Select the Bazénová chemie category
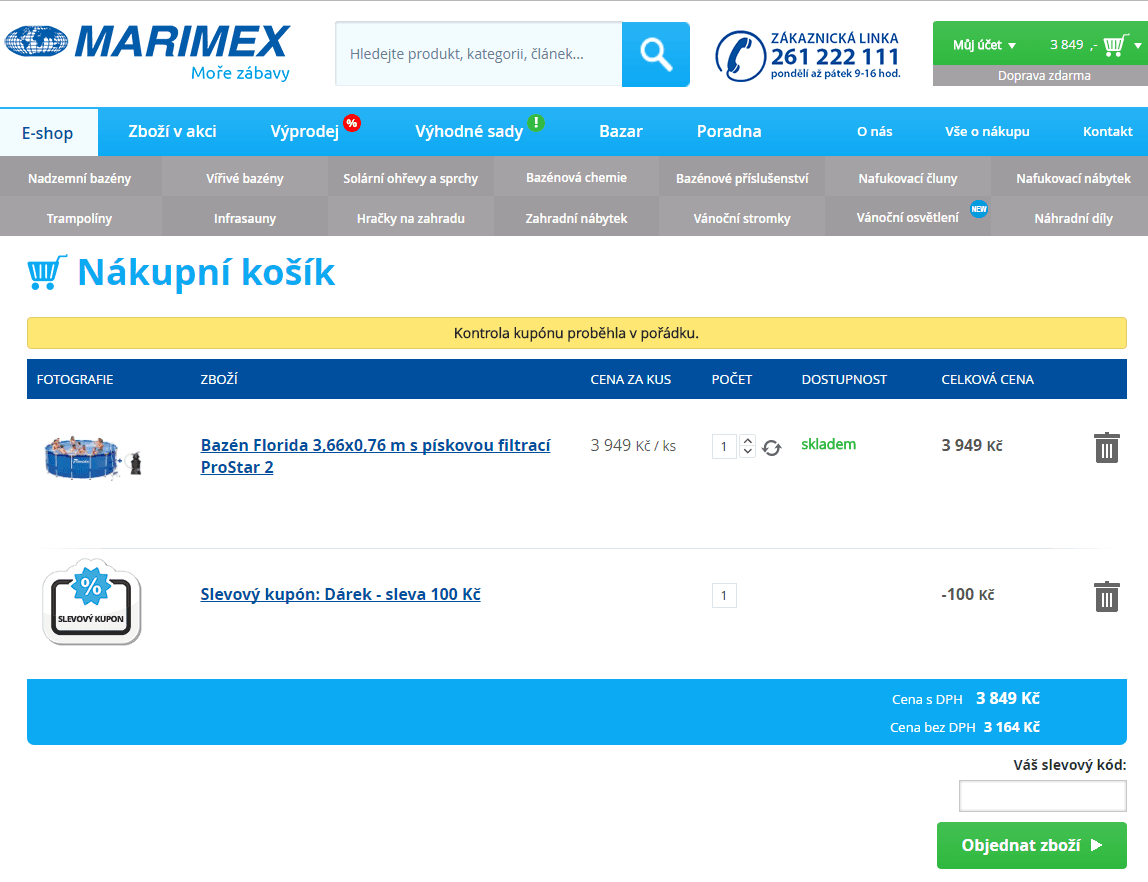The image size is (1148, 882). [x=576, y=177]
